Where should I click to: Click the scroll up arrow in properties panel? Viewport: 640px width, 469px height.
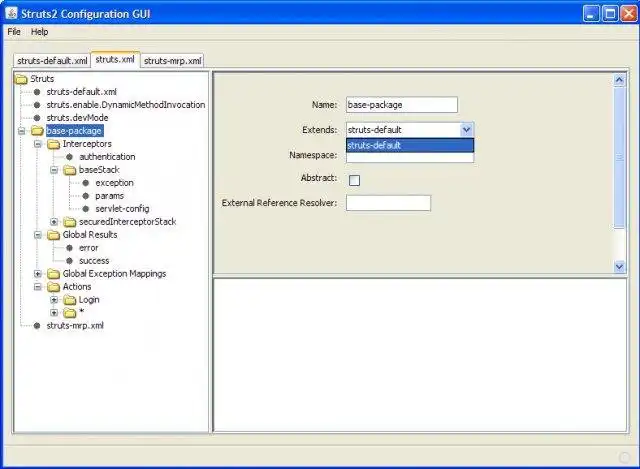point(619,80)
